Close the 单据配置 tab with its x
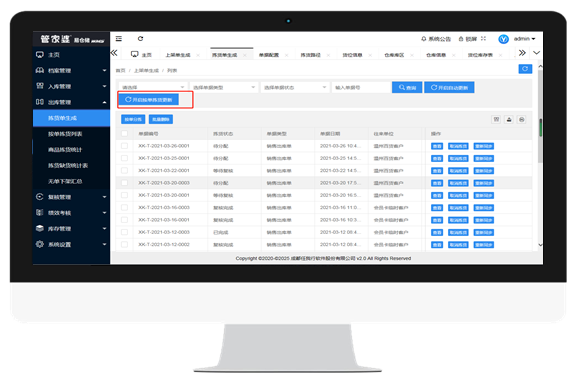The width and height of the screenshot is (576, 378). (287, 55)
